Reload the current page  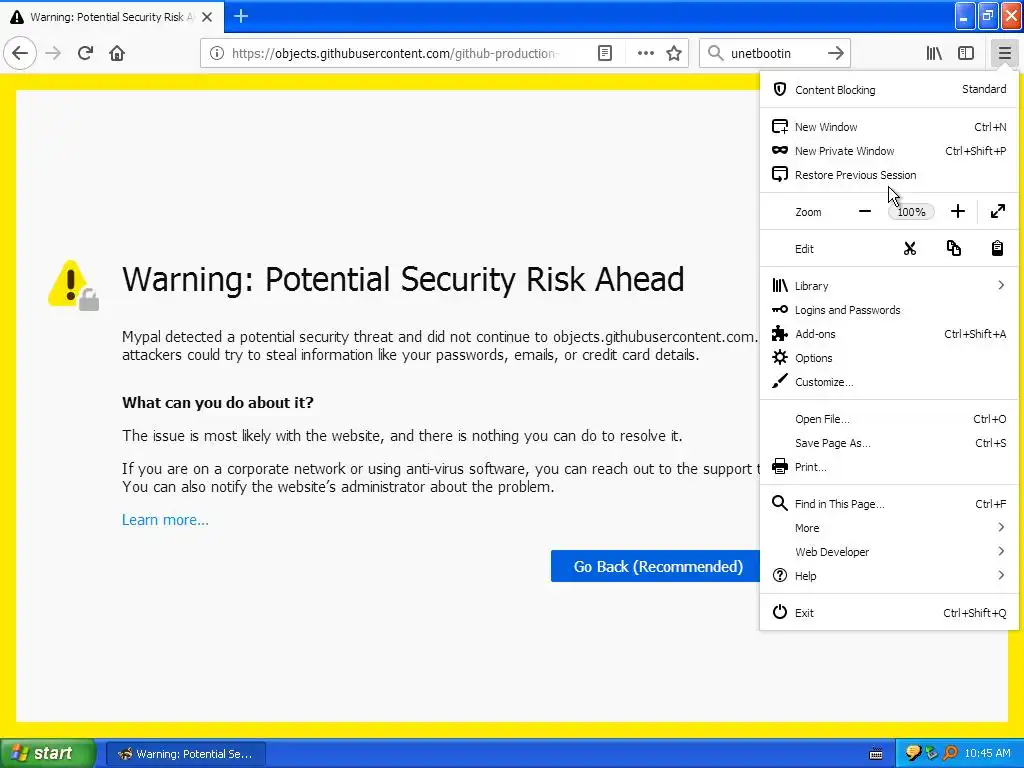point(85,53)
